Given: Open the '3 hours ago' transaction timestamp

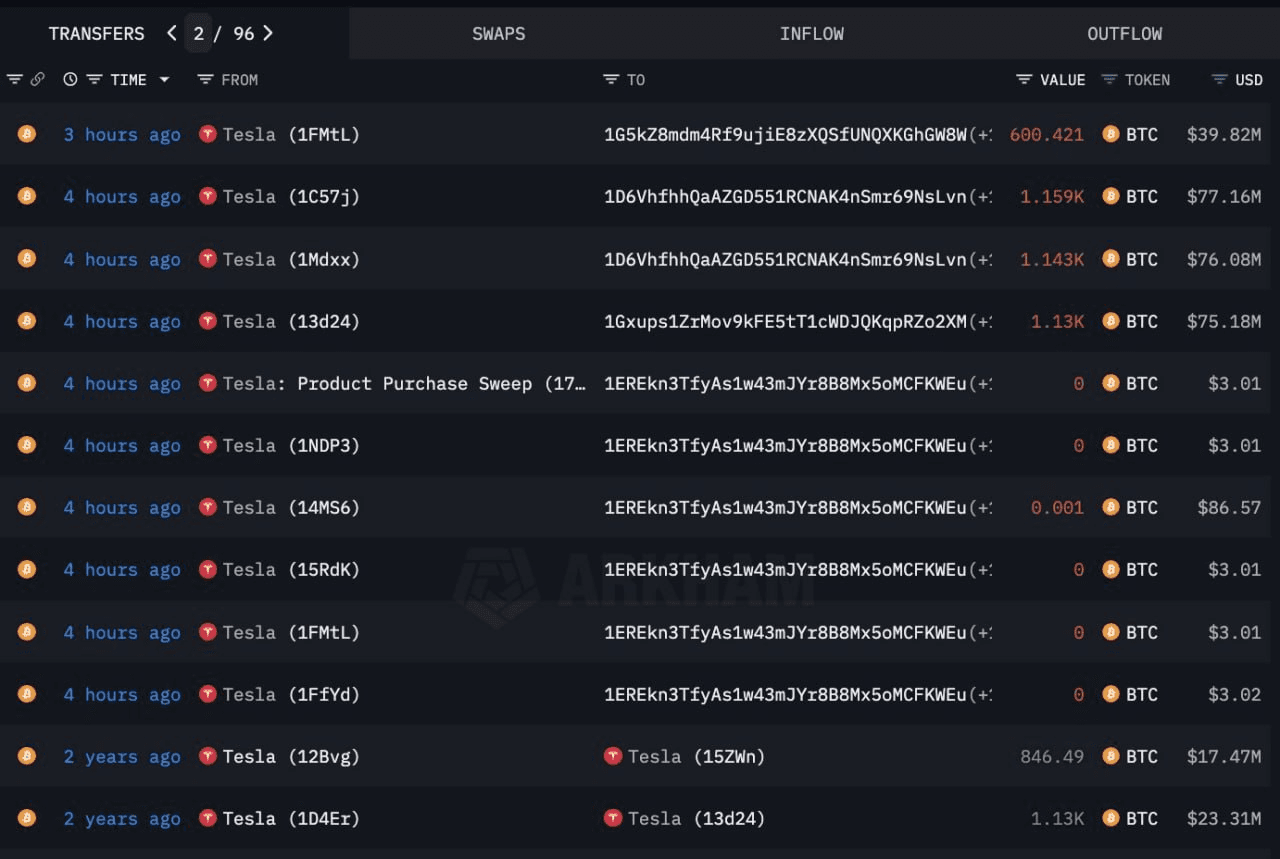Looking at the screenshot, I should (x=122, y=134).
